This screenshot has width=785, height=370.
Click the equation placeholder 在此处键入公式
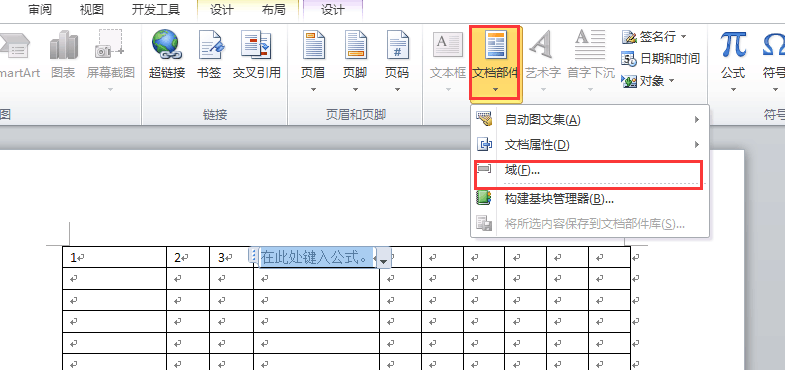tap(316, 258)
